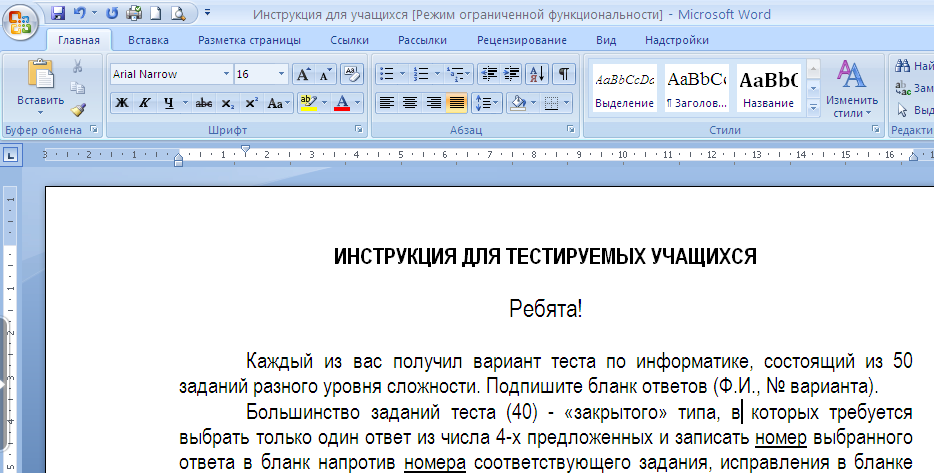Open the font size 16 dropdown
The image size is (934, 473).
click(281, 74)
